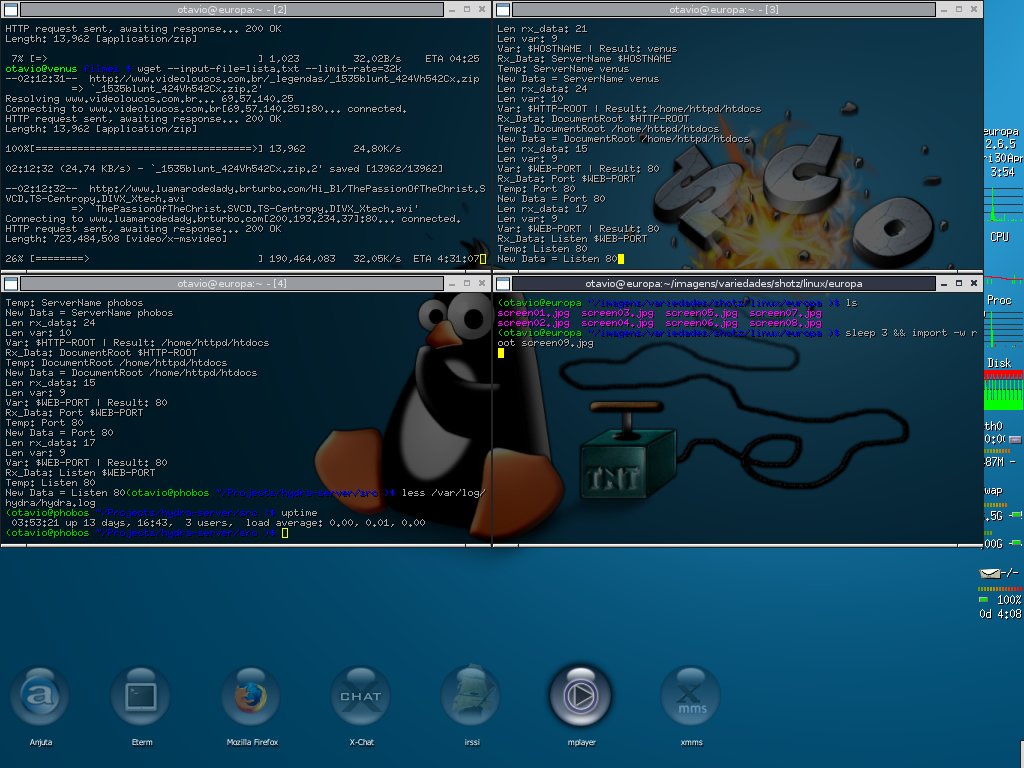1024x768 pixels.
Task: Open window menu of terminal [4]
Action: 9,283
